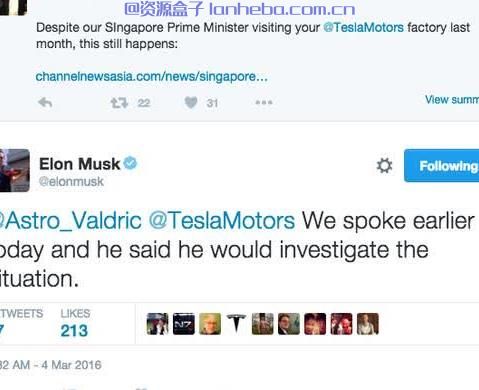479x390 pixels.
Task: View the 213 likes count
Action: [x=74, y=331]
